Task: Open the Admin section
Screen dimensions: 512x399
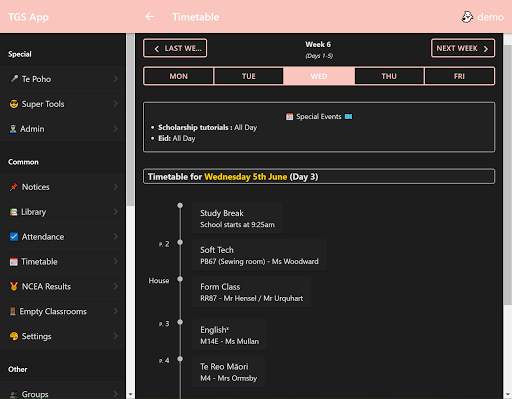Action: pyautogui.click(x=63, y=129)
